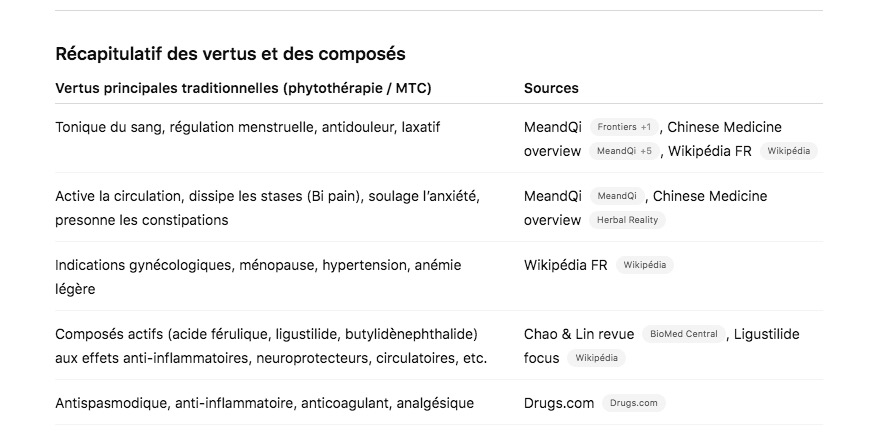Image resolution: width=874 pixels, height=433 pixels.
Task: Open the Frontiers +1 source chip
Action: tap(624, 127)
